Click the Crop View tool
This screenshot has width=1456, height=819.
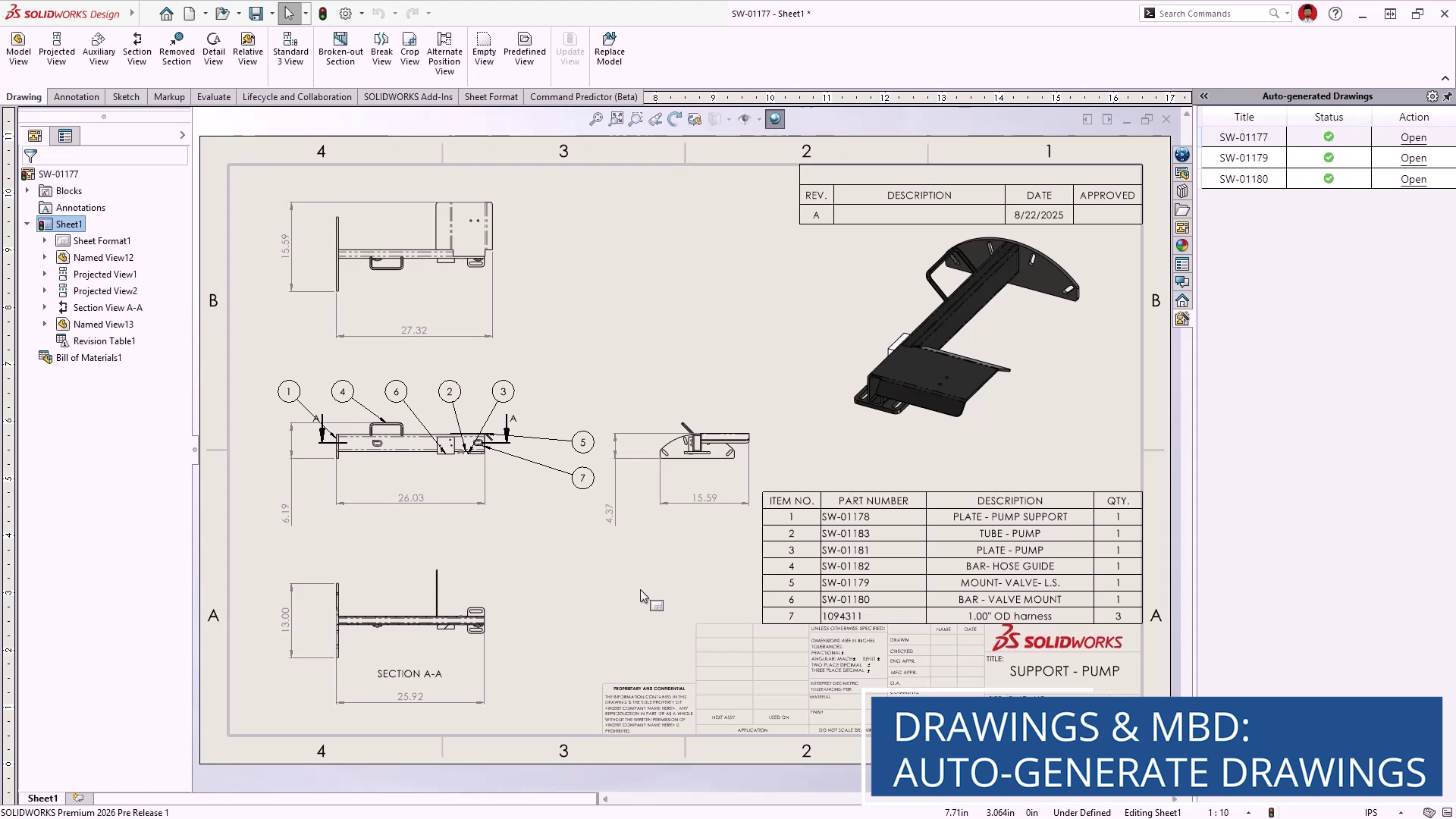(x=409, y=49)
